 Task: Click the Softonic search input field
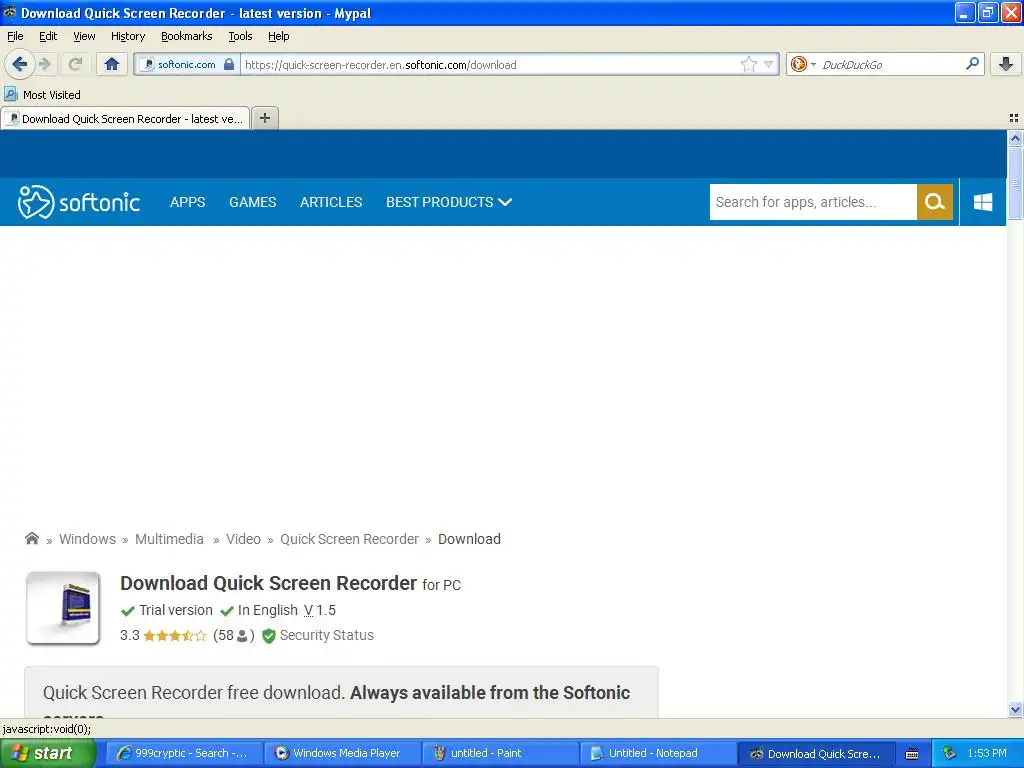pyautogui.click(x=813, y=202)
